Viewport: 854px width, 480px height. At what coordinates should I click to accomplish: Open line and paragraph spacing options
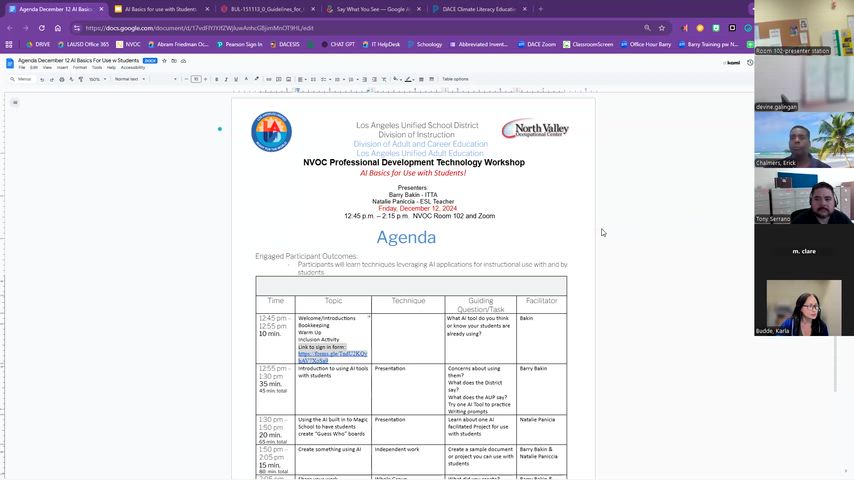click(313, 79)
